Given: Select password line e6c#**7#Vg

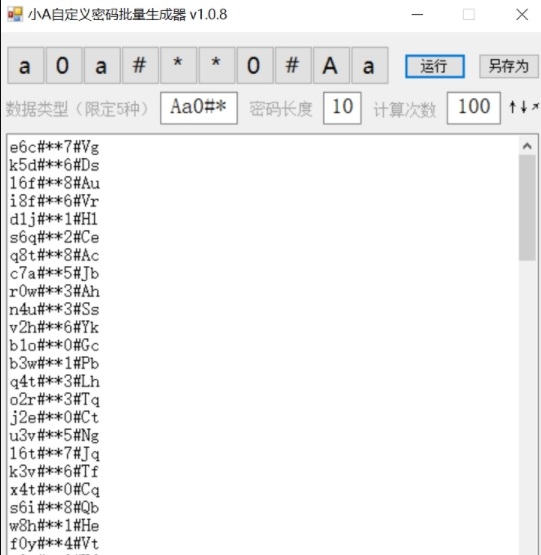Looking at the screenshot, I should [x=54, y=147].
